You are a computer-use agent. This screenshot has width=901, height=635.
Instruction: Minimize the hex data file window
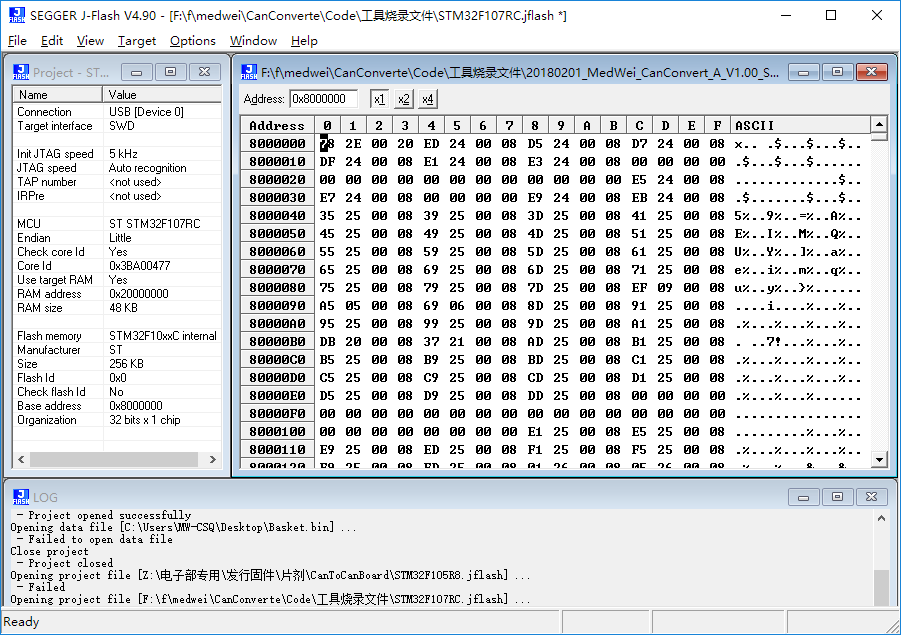[804, 72]
